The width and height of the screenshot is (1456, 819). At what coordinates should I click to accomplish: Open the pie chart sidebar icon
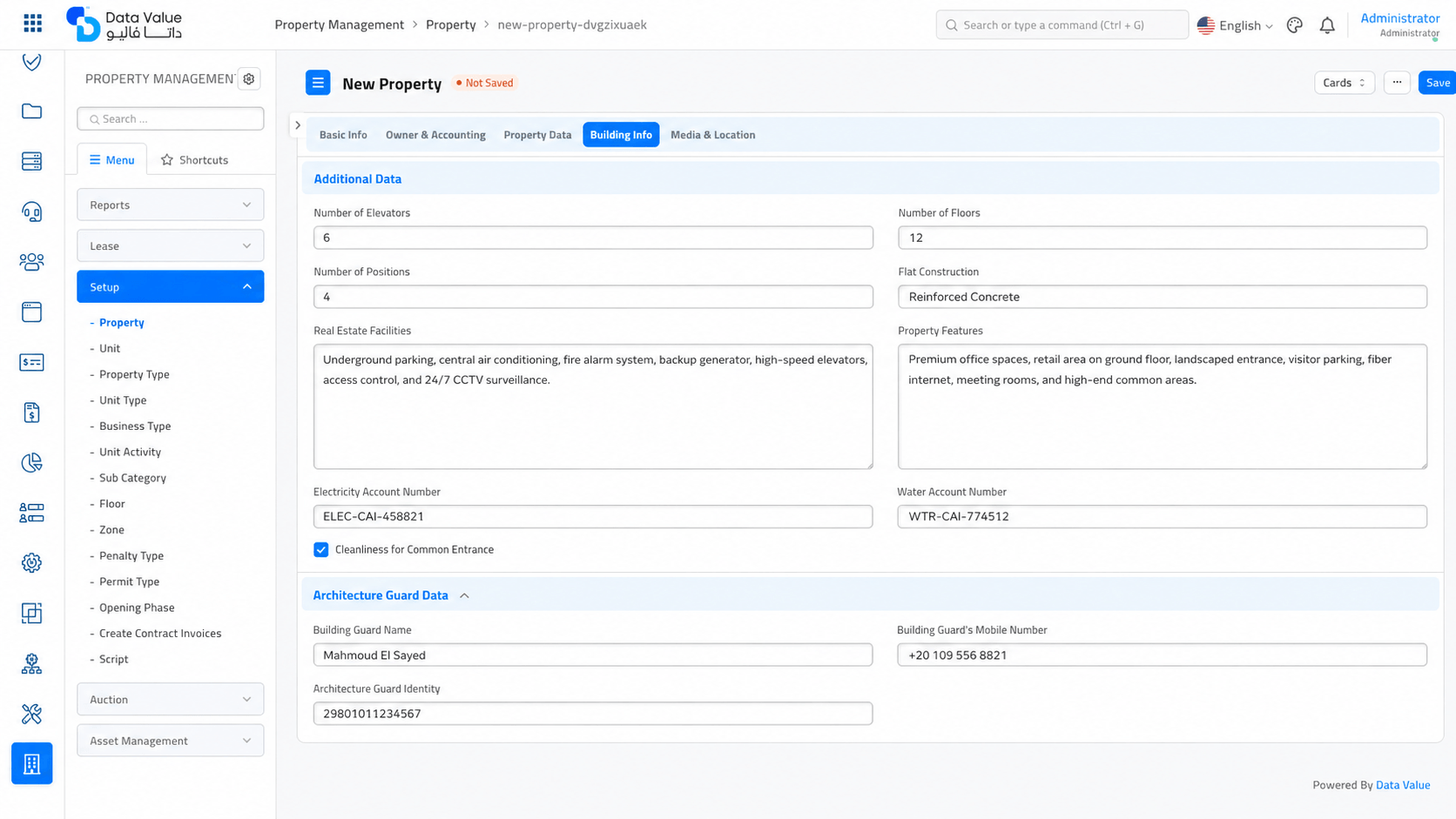(x=32, y=463)
